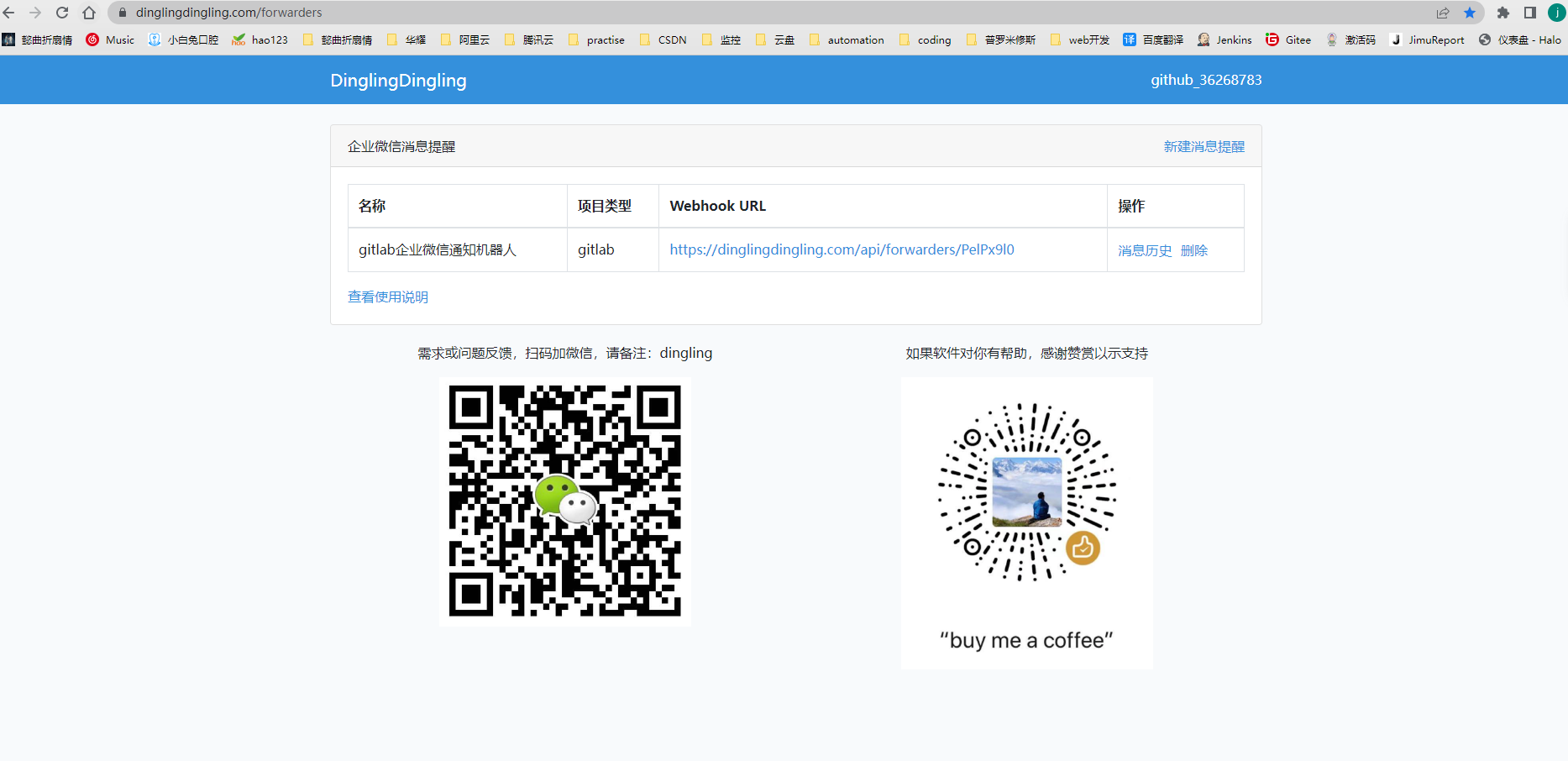Open the browser home page icon
The width and height of the screenshot is (1568, 761).
tap(89, 13)
